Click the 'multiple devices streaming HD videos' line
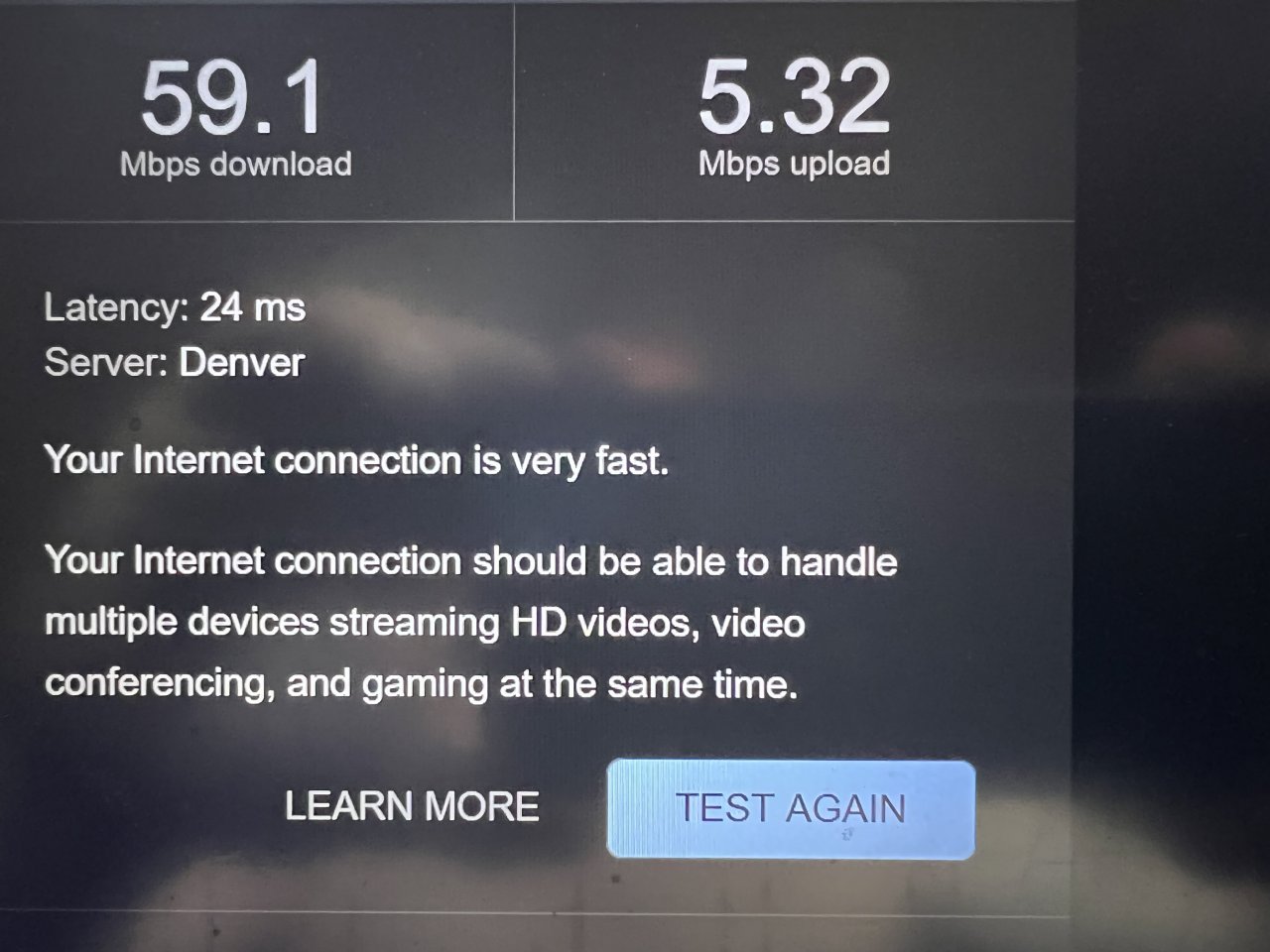This screenshot has height=952, width=1270. (x=425, y=623)
